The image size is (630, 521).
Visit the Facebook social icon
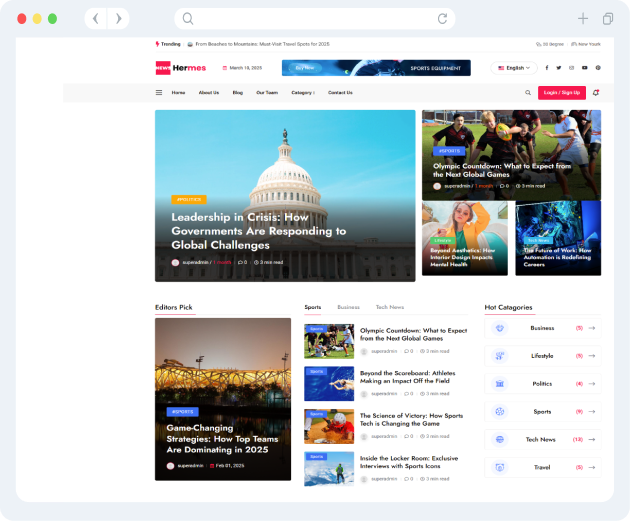[547, 68]
